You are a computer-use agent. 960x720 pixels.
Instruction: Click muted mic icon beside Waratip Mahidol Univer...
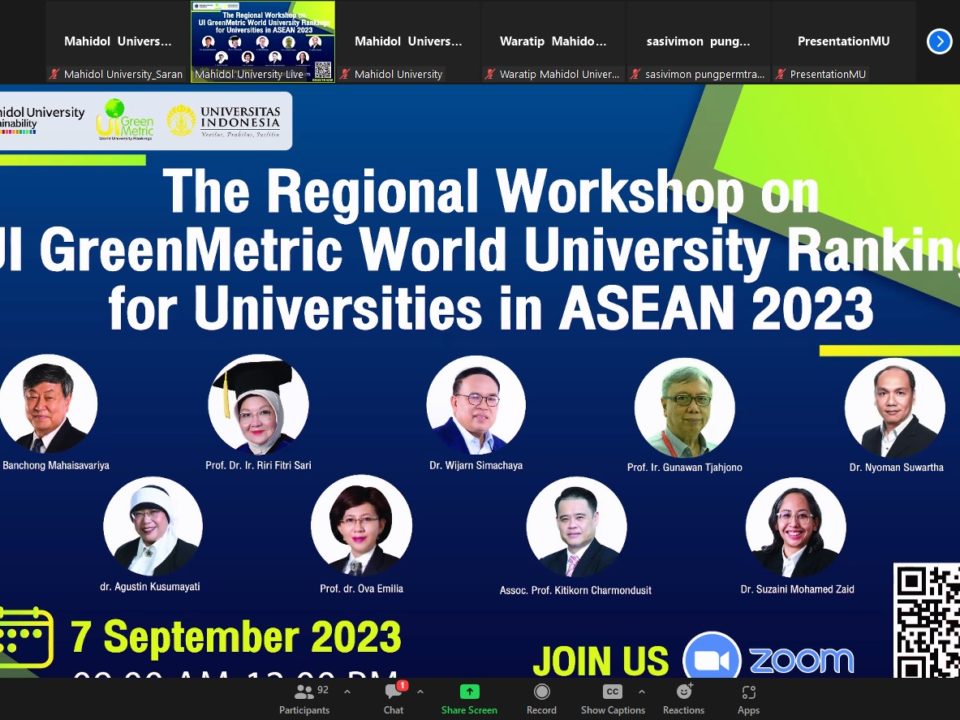(x=490, y=74)
